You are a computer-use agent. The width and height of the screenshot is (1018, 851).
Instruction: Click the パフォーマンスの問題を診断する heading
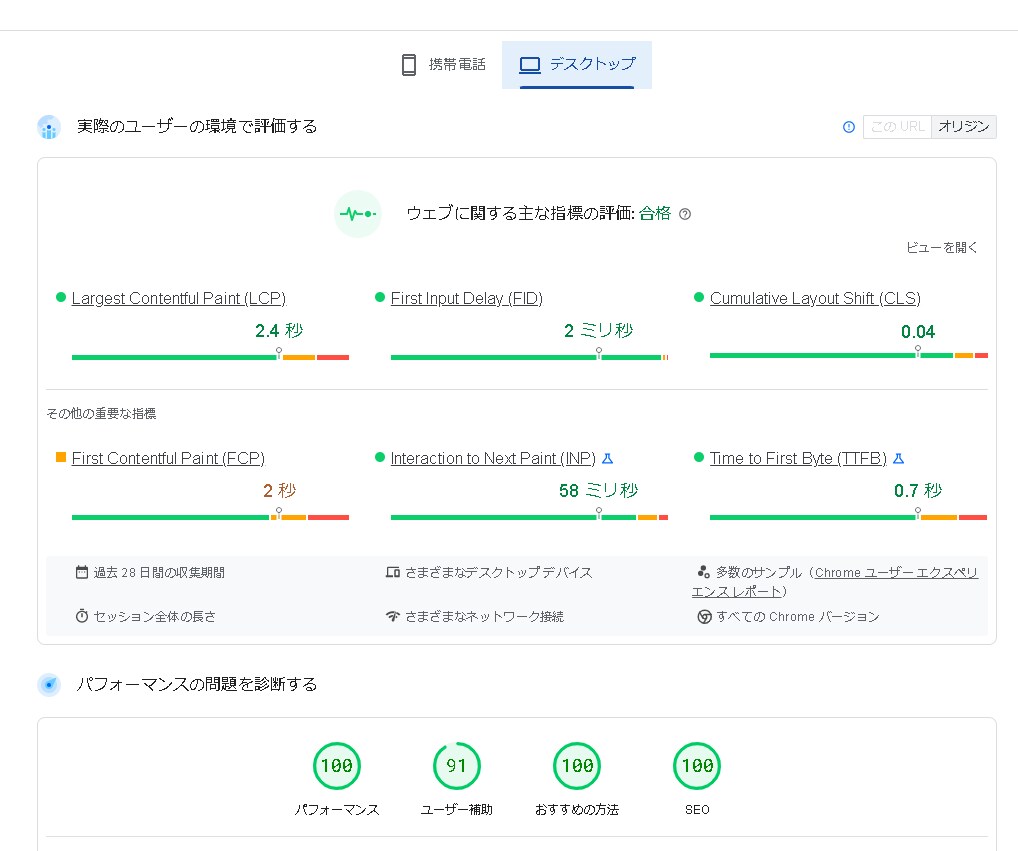coord(197,684)
